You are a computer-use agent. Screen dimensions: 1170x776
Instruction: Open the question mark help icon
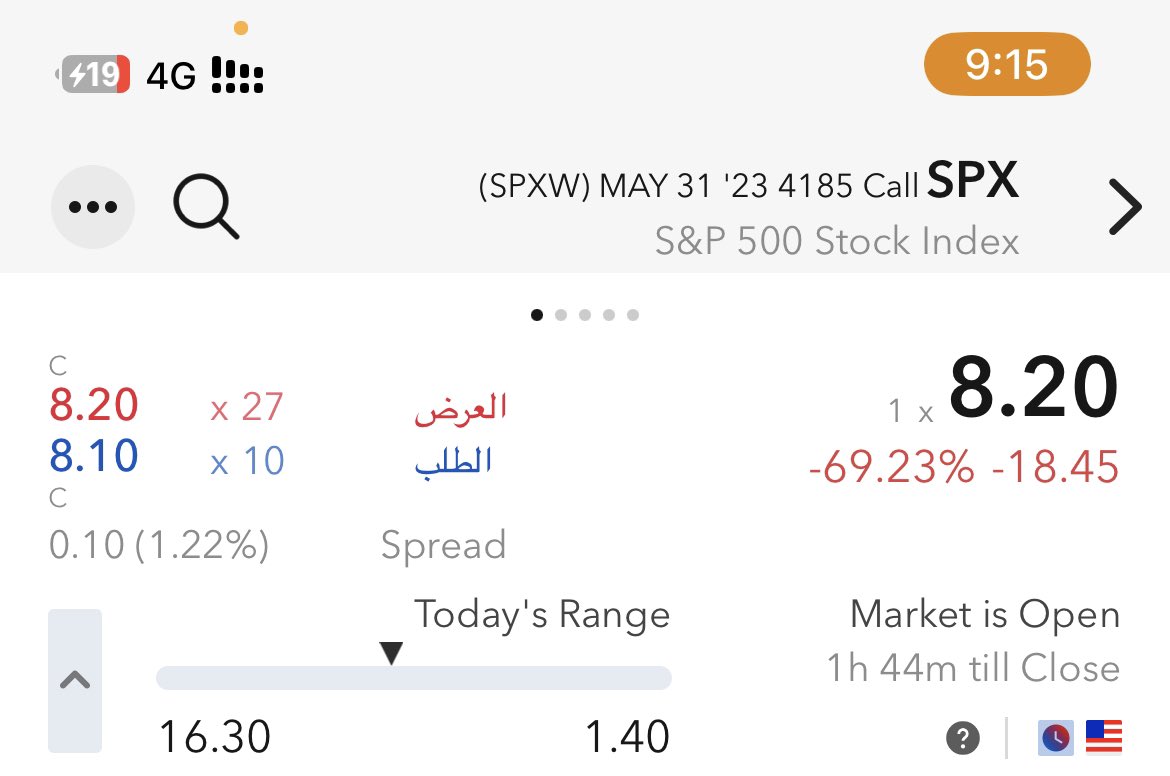coord(963,739)
